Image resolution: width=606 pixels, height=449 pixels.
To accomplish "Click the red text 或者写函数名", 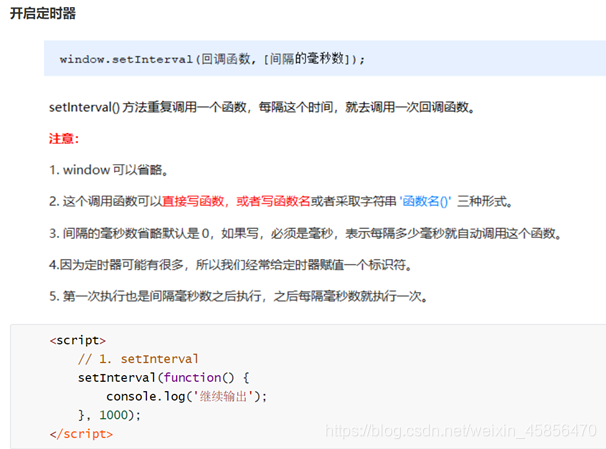I will click(273, 201).
